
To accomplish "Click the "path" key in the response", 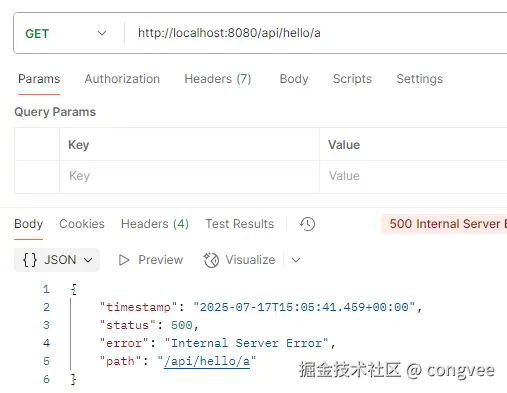I will point(121,361).
